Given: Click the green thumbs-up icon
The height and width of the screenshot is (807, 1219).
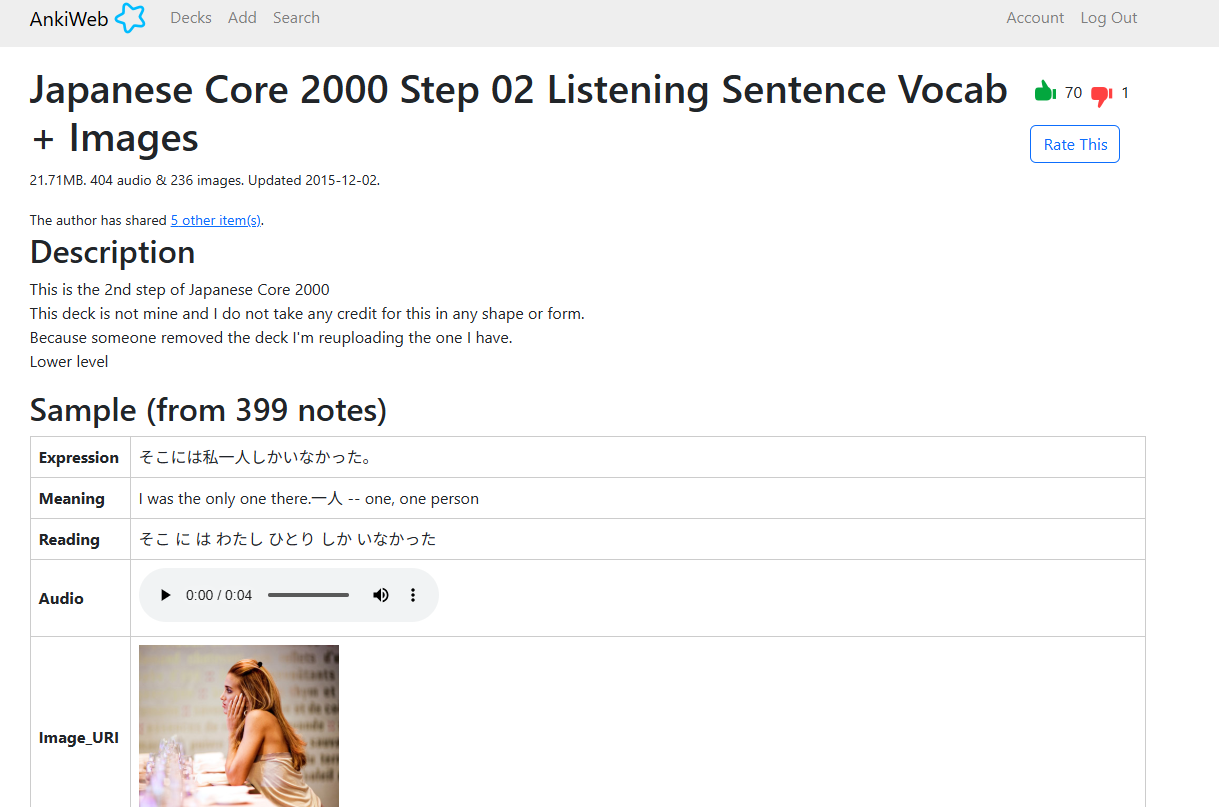Looking at the screenshot, I should 1045,91.
